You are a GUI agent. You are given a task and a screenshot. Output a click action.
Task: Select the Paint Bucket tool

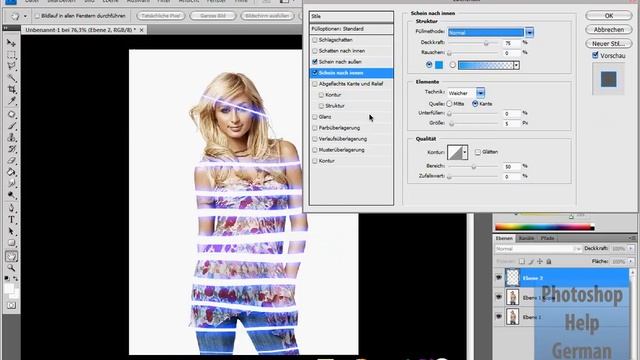click(x=11, y=172)
